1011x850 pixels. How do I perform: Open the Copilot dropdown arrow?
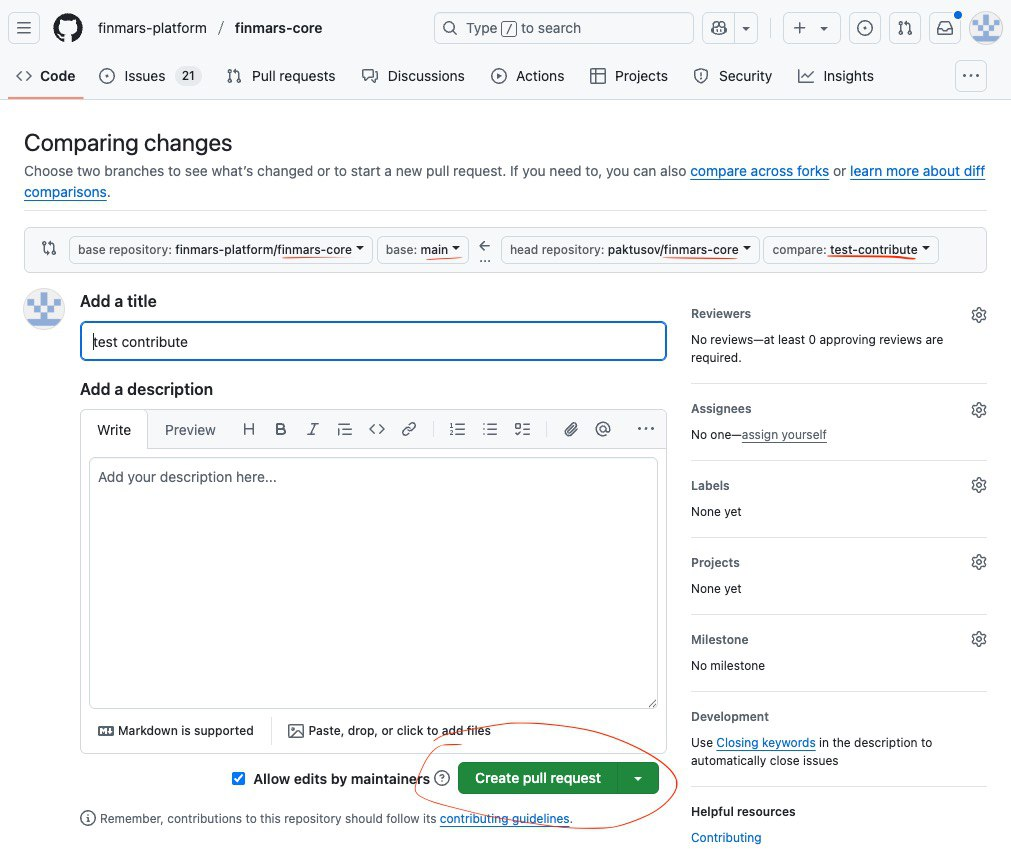(746, 28)
